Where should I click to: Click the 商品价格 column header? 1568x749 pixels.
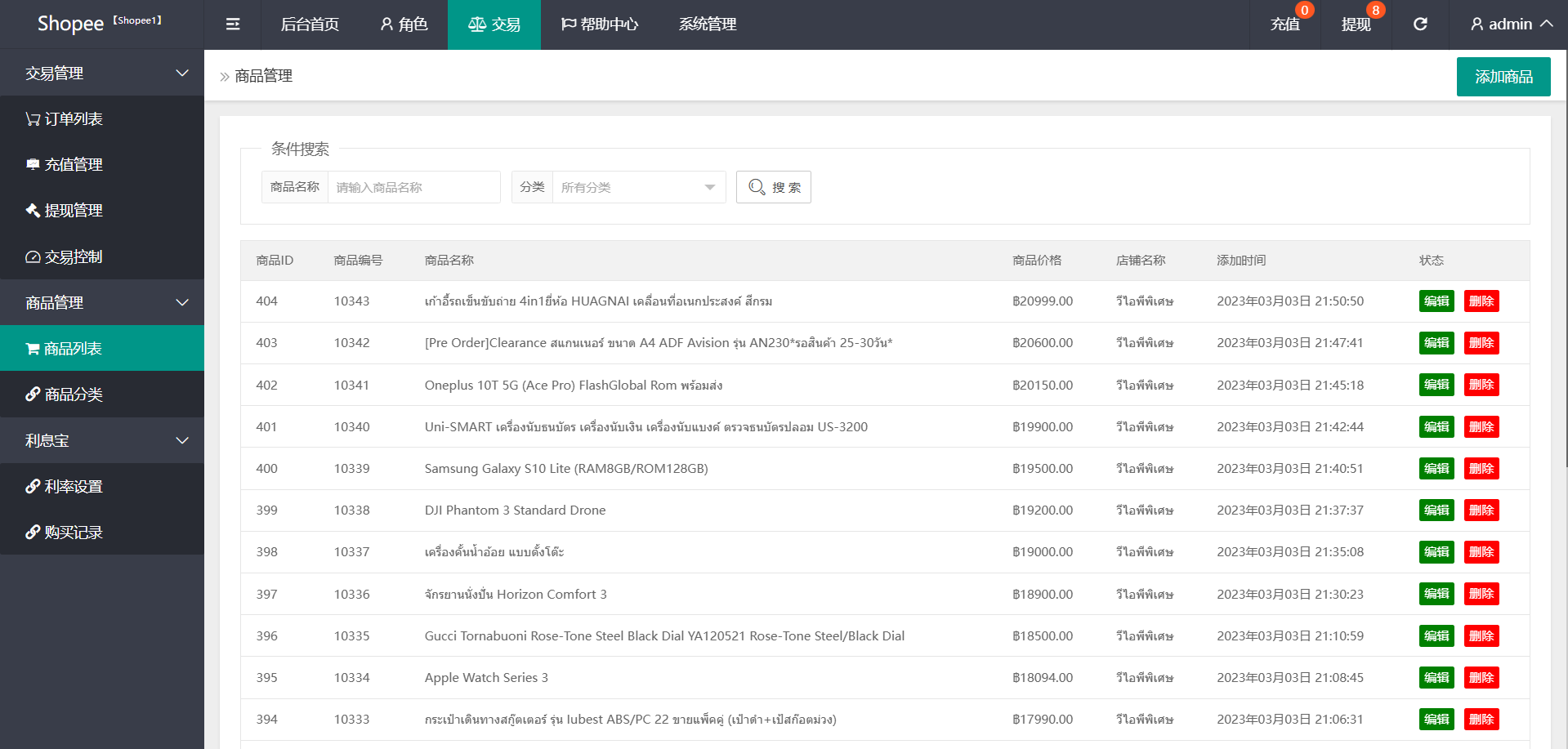coord(1037,261)
